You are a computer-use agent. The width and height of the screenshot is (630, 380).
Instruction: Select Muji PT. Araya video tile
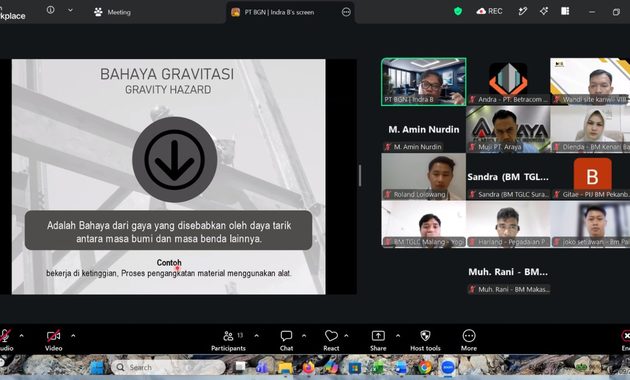pyautogui.click(x=508, y=129)
